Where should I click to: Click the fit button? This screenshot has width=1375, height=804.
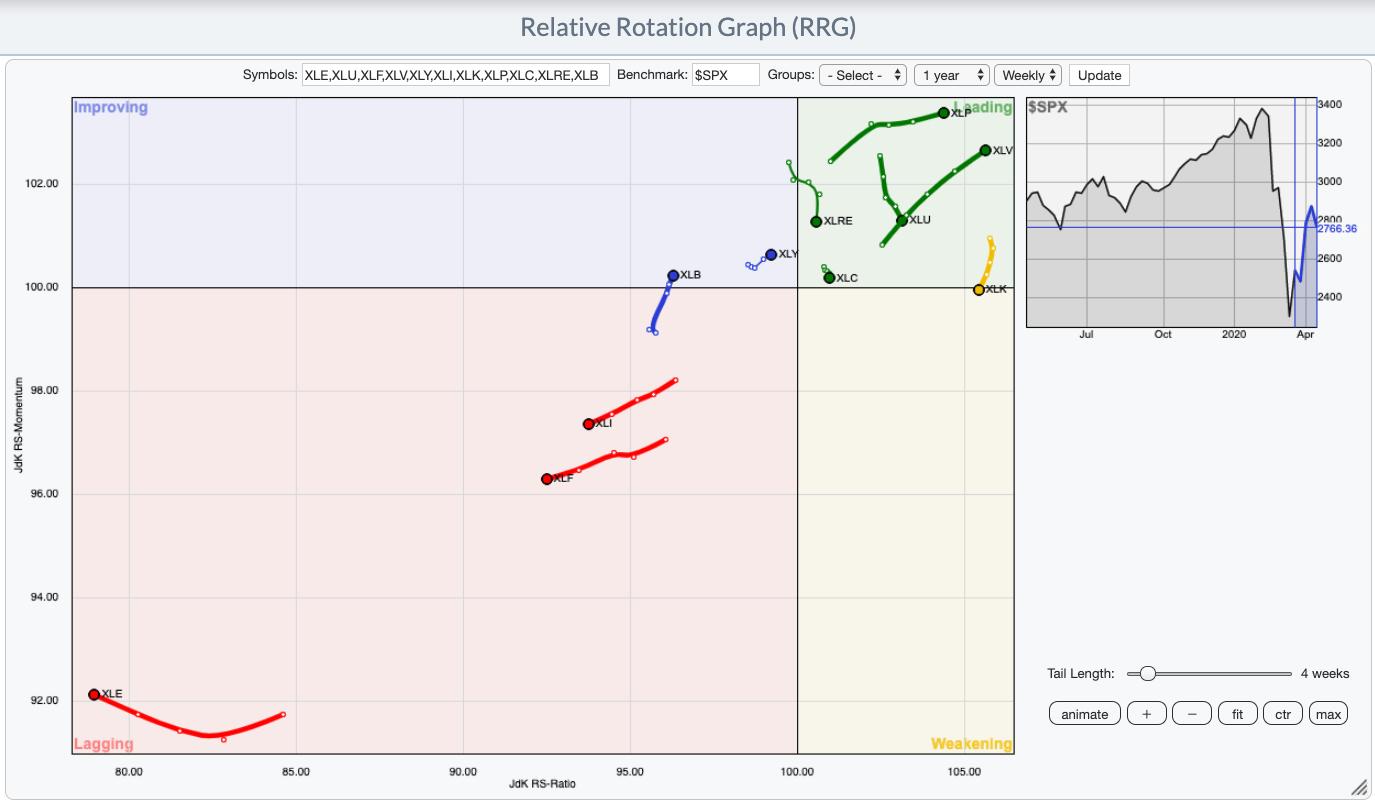pyautogui.click(x=1237, y=714)
